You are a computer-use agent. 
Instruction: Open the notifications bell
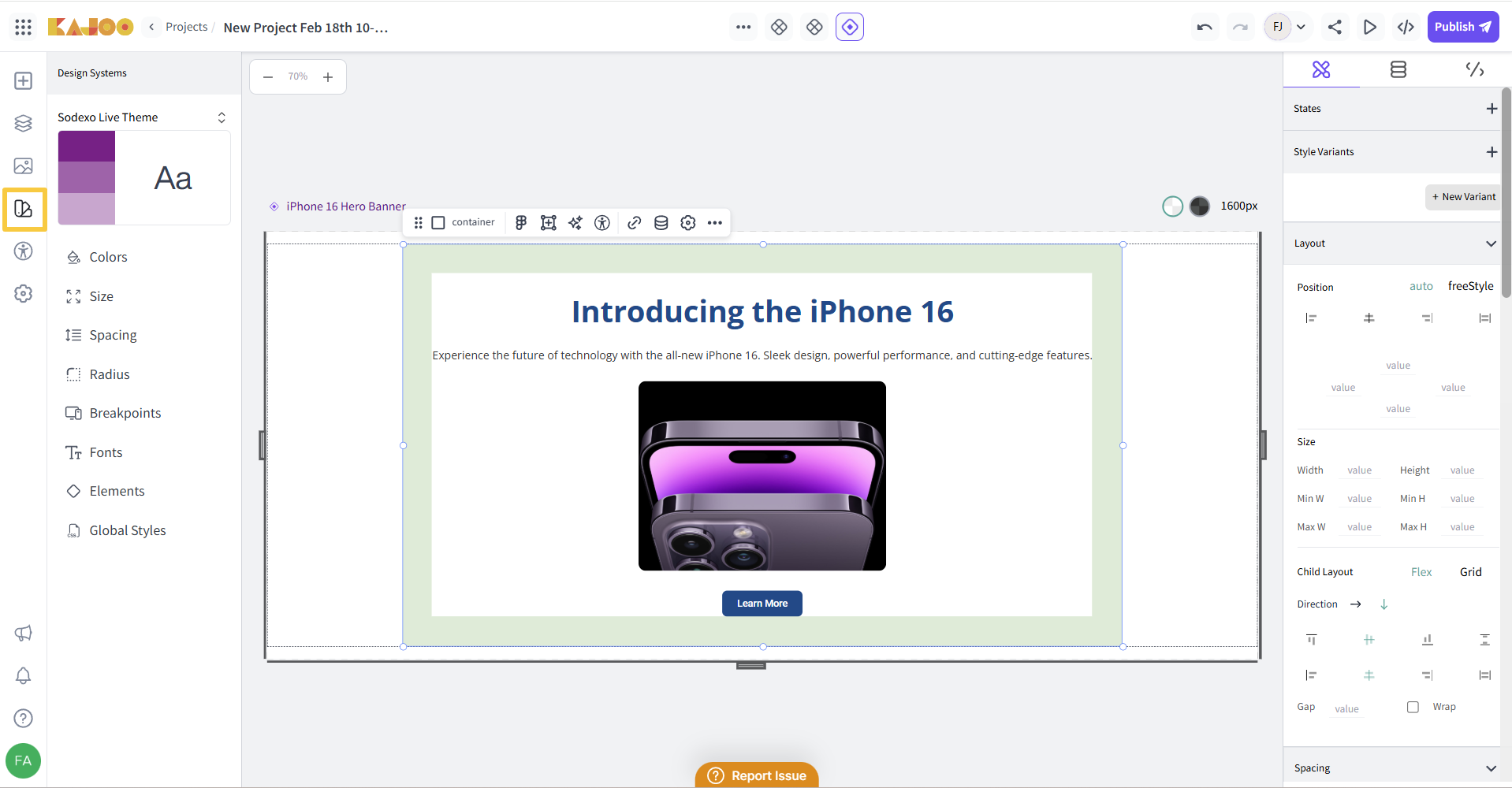24,675
